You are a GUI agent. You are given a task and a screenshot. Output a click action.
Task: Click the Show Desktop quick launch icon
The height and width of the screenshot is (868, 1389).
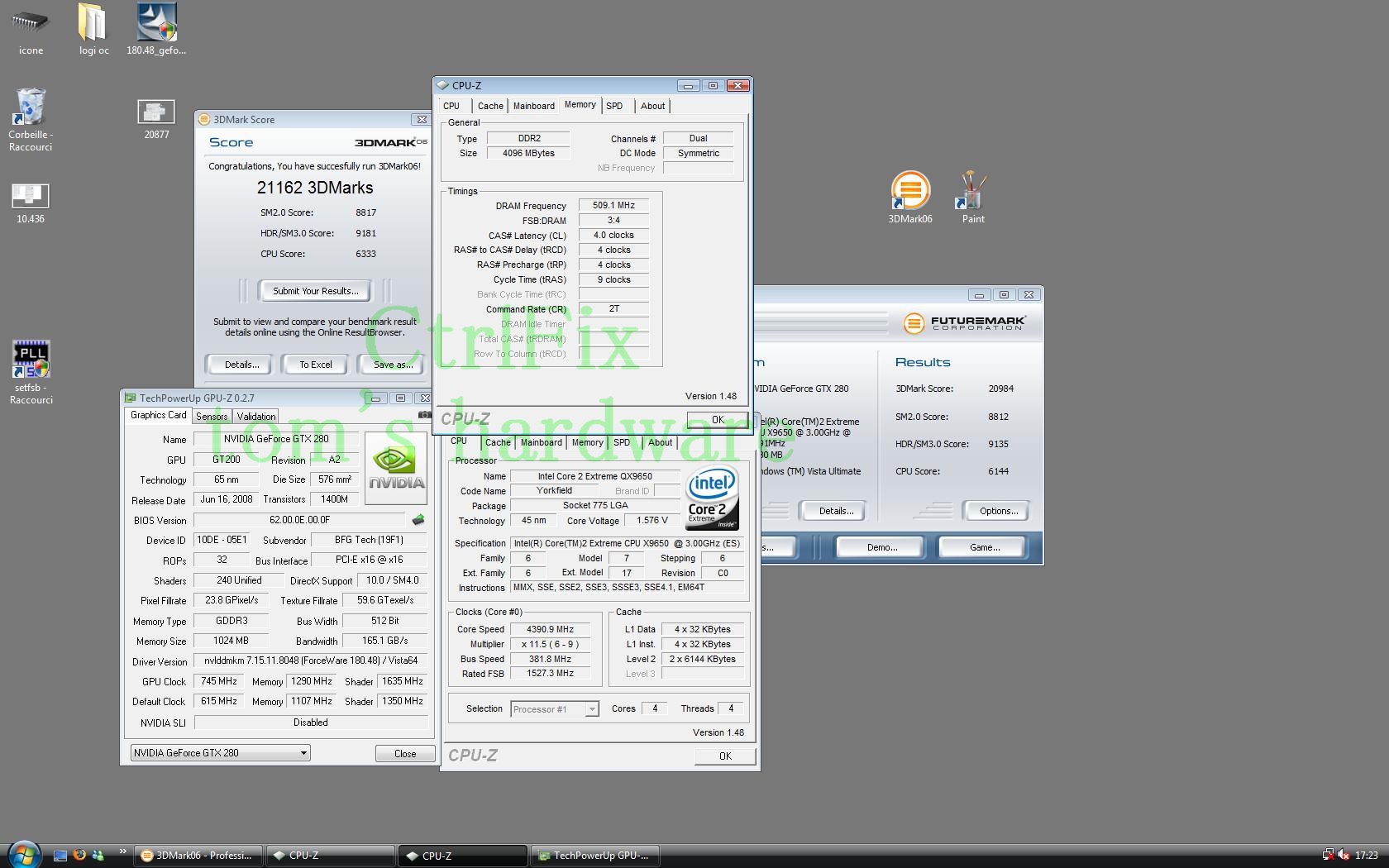click(x=60, y=856)
